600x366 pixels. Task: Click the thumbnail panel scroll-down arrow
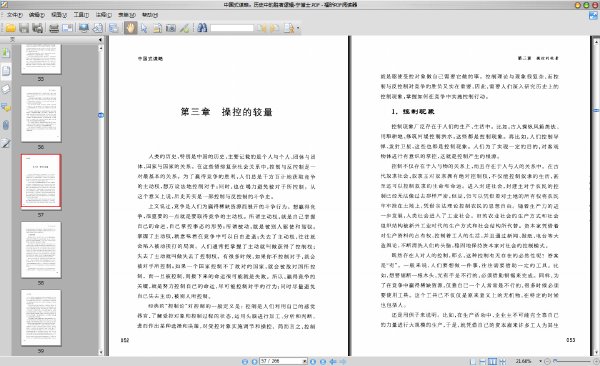101,352
